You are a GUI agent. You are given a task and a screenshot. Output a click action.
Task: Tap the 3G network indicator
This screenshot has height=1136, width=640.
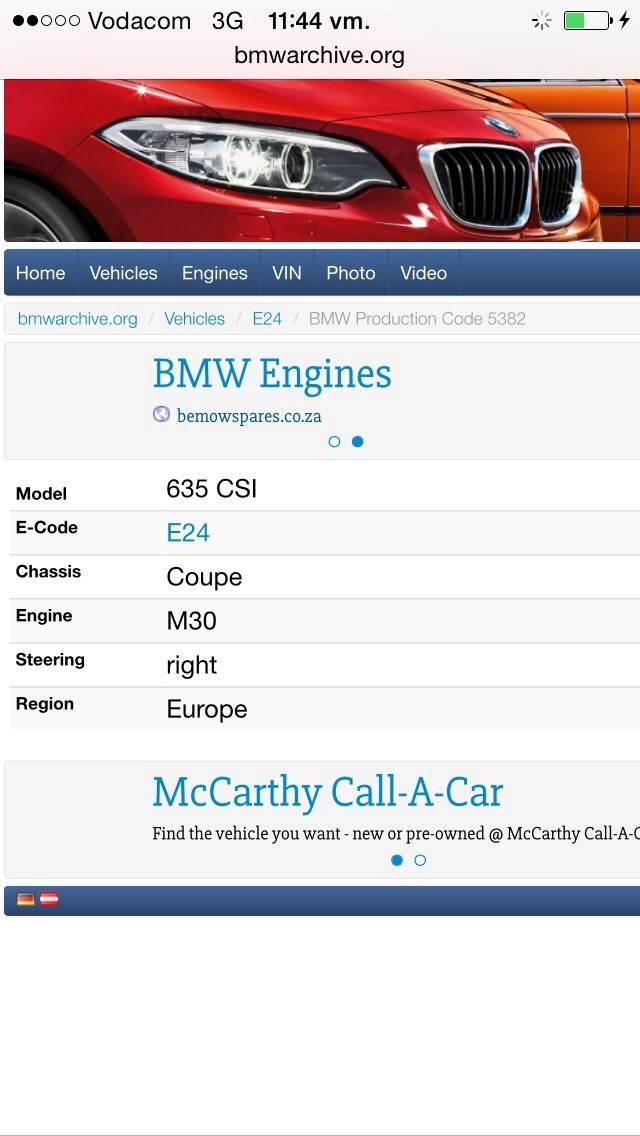point(227,21)
